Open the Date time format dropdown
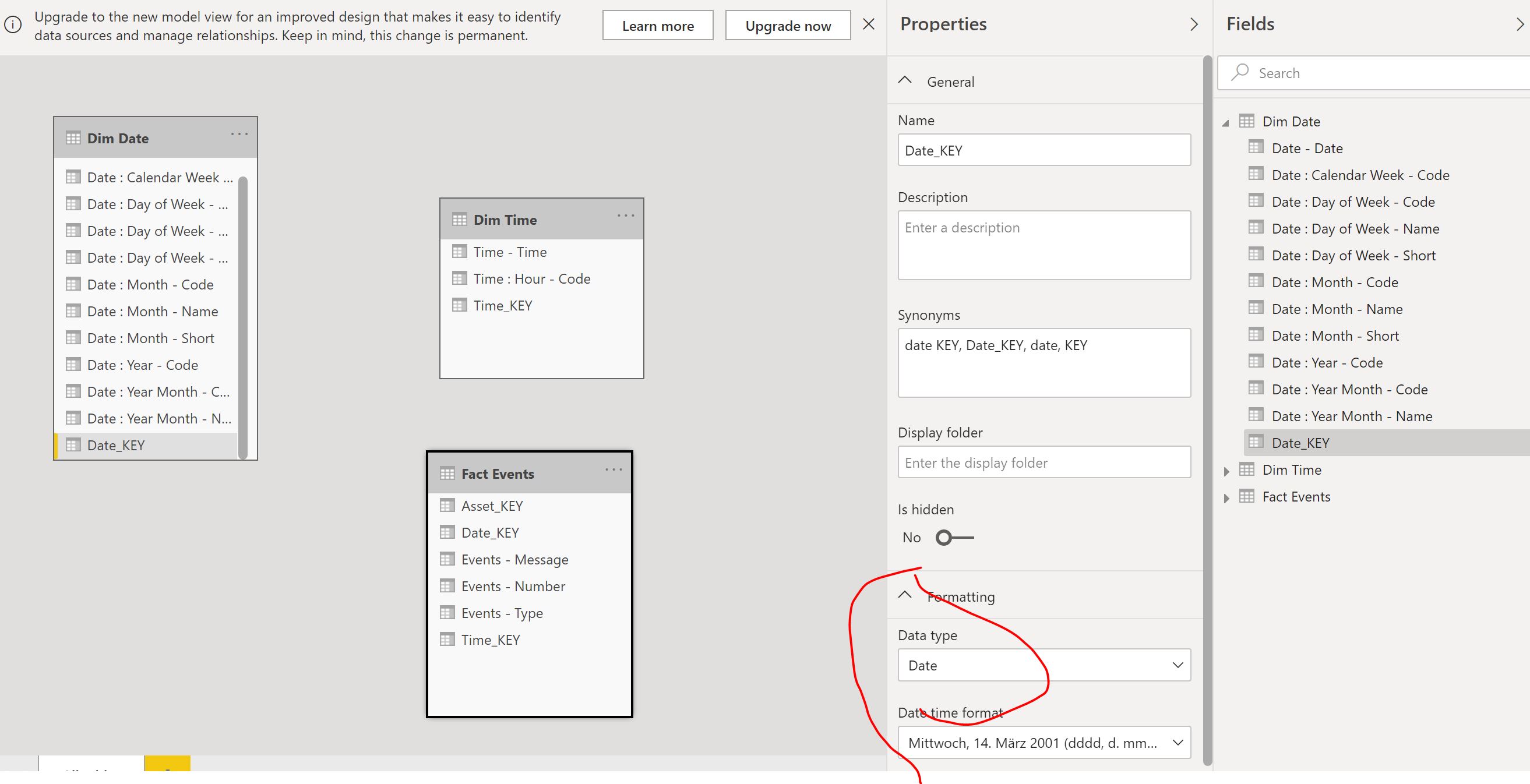Screen dimensions: 1530x784 tap(1044, 743)
